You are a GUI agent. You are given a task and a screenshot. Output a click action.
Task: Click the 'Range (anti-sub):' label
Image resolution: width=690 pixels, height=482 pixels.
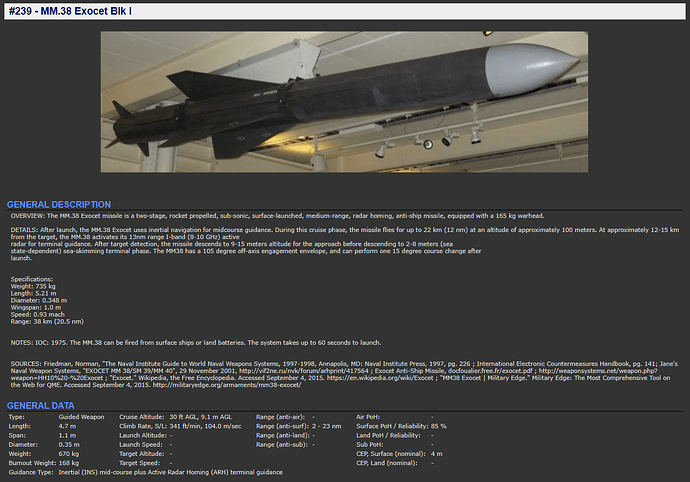click(x=281, y=445)
